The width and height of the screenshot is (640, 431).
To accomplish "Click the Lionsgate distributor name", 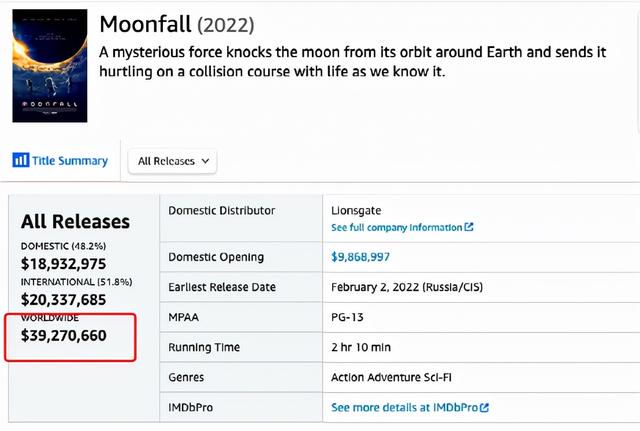I will [356, 211].
